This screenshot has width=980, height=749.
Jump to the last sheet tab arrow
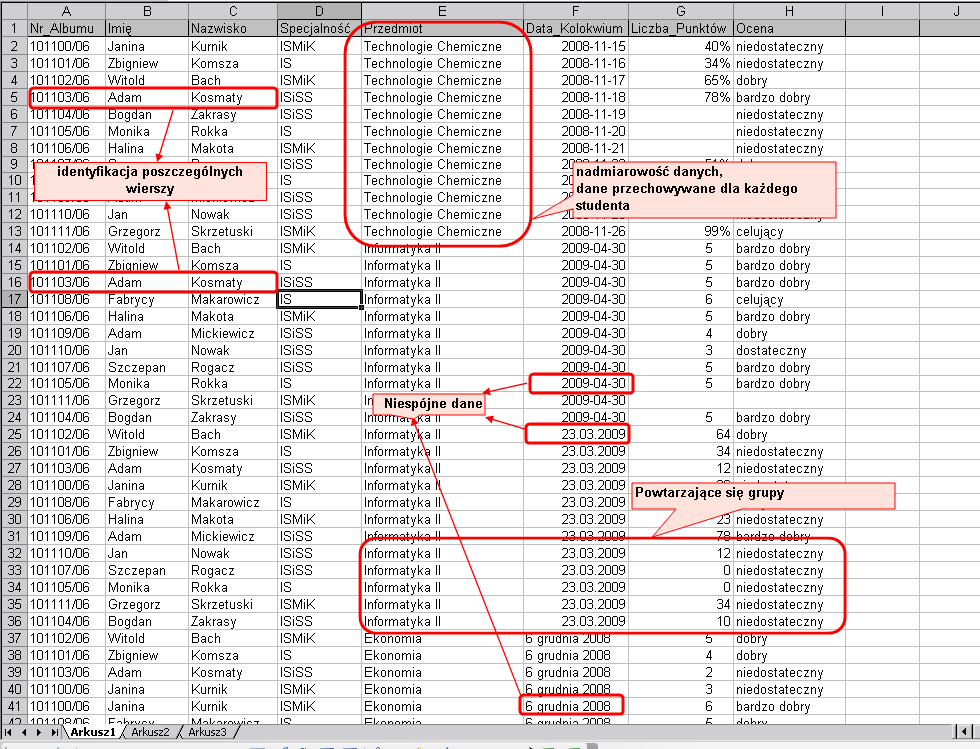(x=54, y=732)
